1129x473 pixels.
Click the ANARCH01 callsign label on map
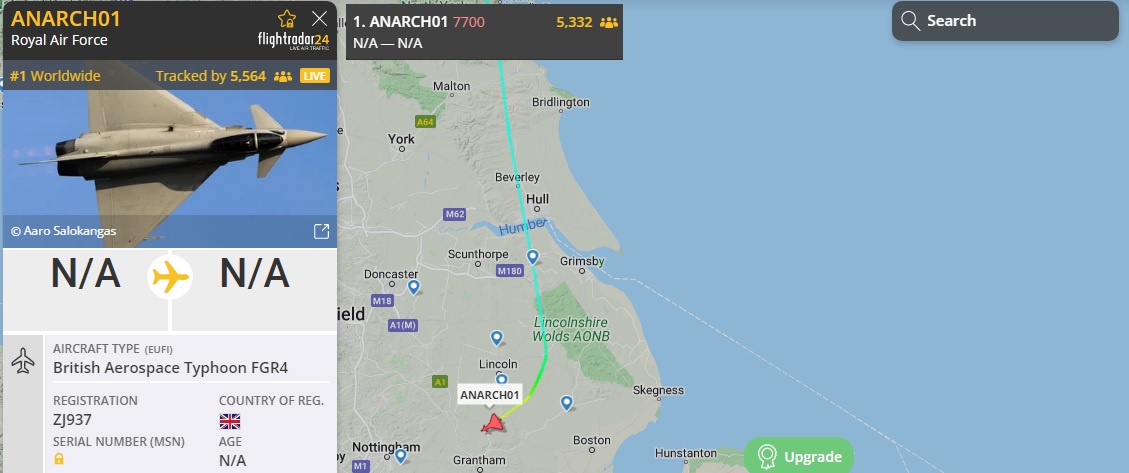pyautogui.click(x=490, y=395)
